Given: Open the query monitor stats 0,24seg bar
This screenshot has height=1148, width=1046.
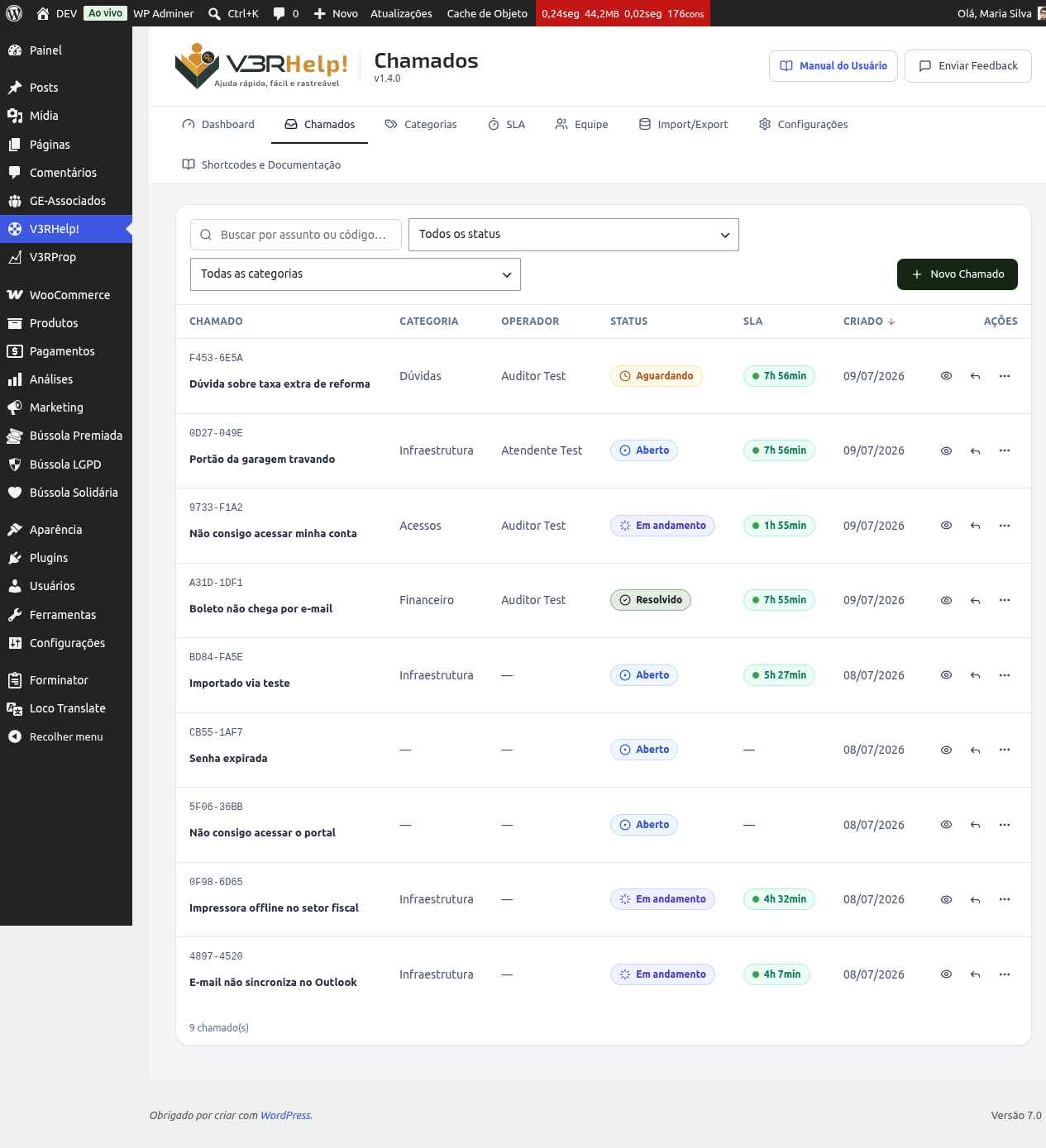Looking at the screenshot, I should [x=623, y=13].
